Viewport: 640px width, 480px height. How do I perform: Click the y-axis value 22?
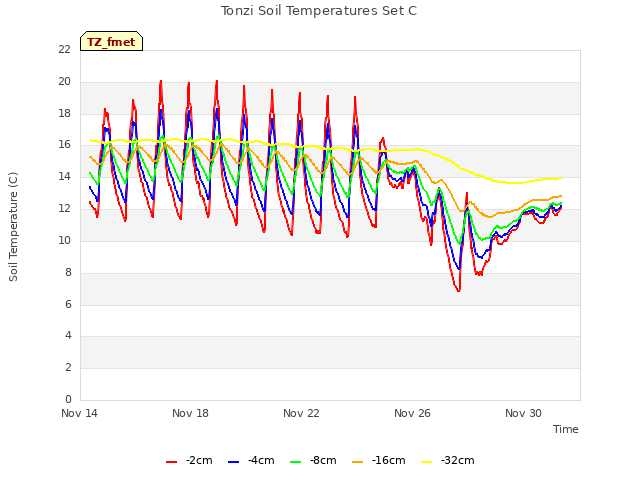click(64, 49)
